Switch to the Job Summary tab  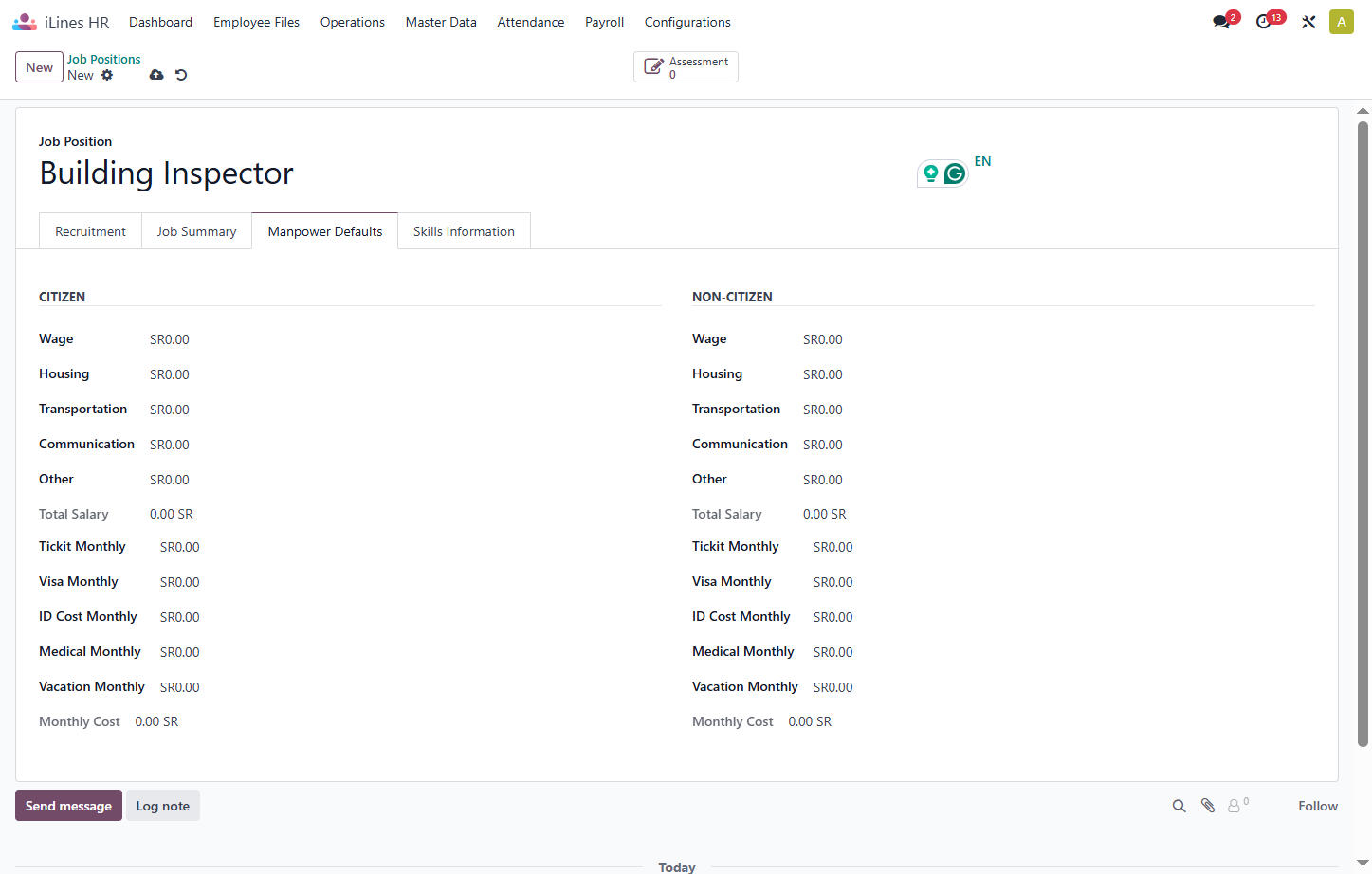(196, 231)
